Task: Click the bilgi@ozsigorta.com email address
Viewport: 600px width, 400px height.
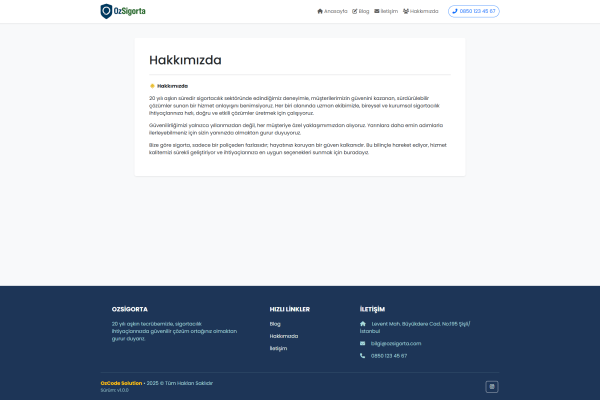Action: point(396,343)
